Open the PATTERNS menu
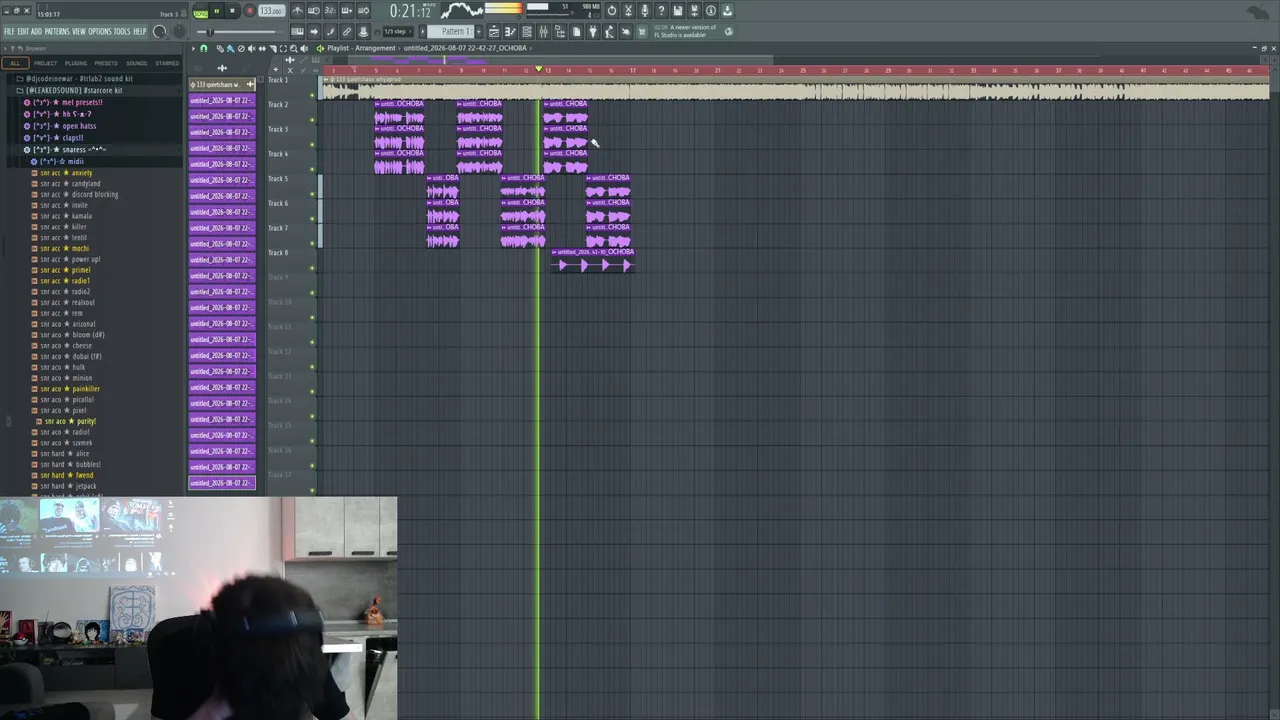The image size is (1280, 720). click(x=57, y=32)
